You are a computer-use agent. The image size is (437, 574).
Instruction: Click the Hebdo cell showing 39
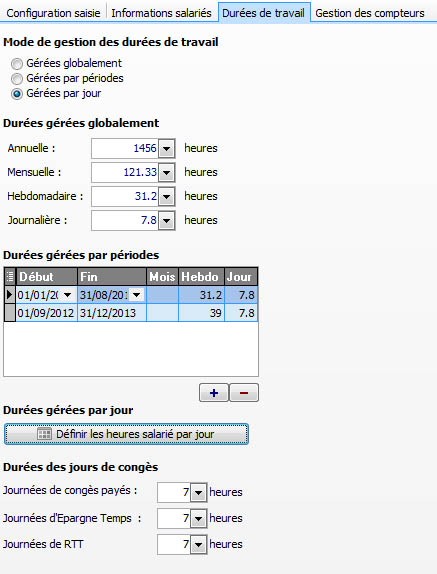202,313
